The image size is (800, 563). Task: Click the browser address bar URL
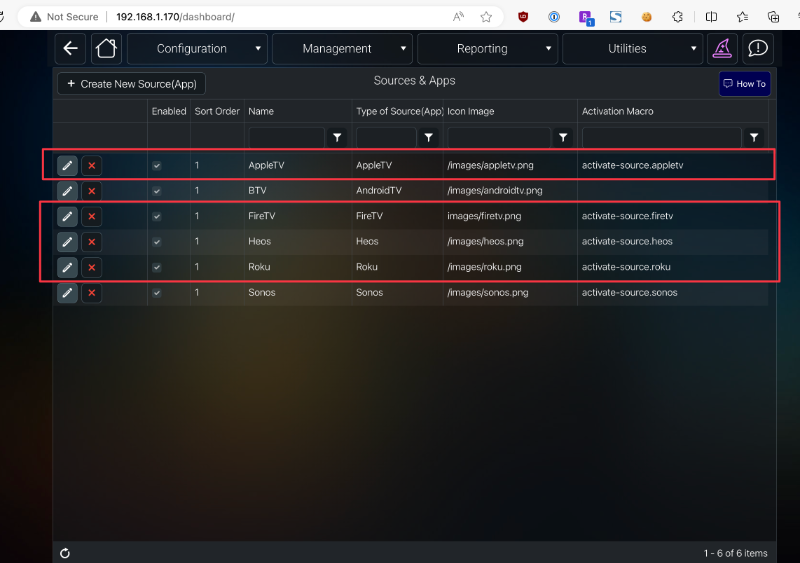[176, 17]
